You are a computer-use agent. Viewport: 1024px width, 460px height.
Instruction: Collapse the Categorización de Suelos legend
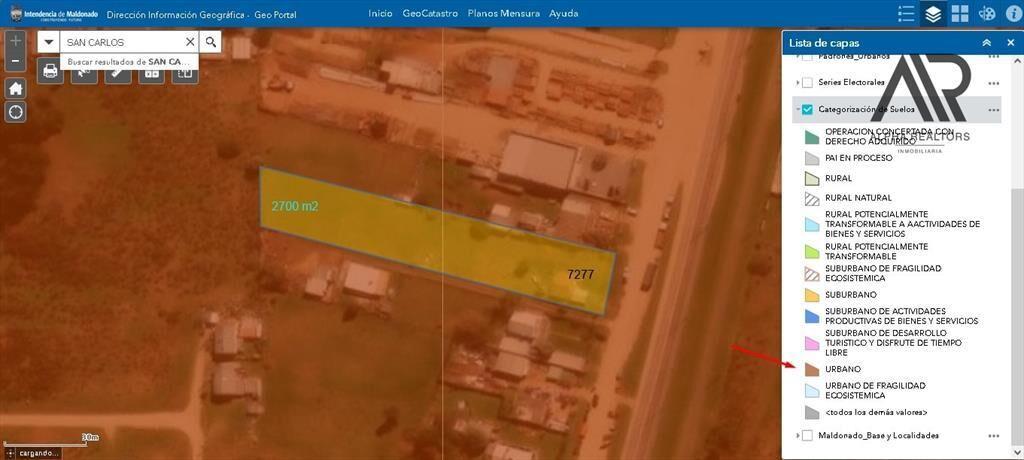(x=797, y=110)
